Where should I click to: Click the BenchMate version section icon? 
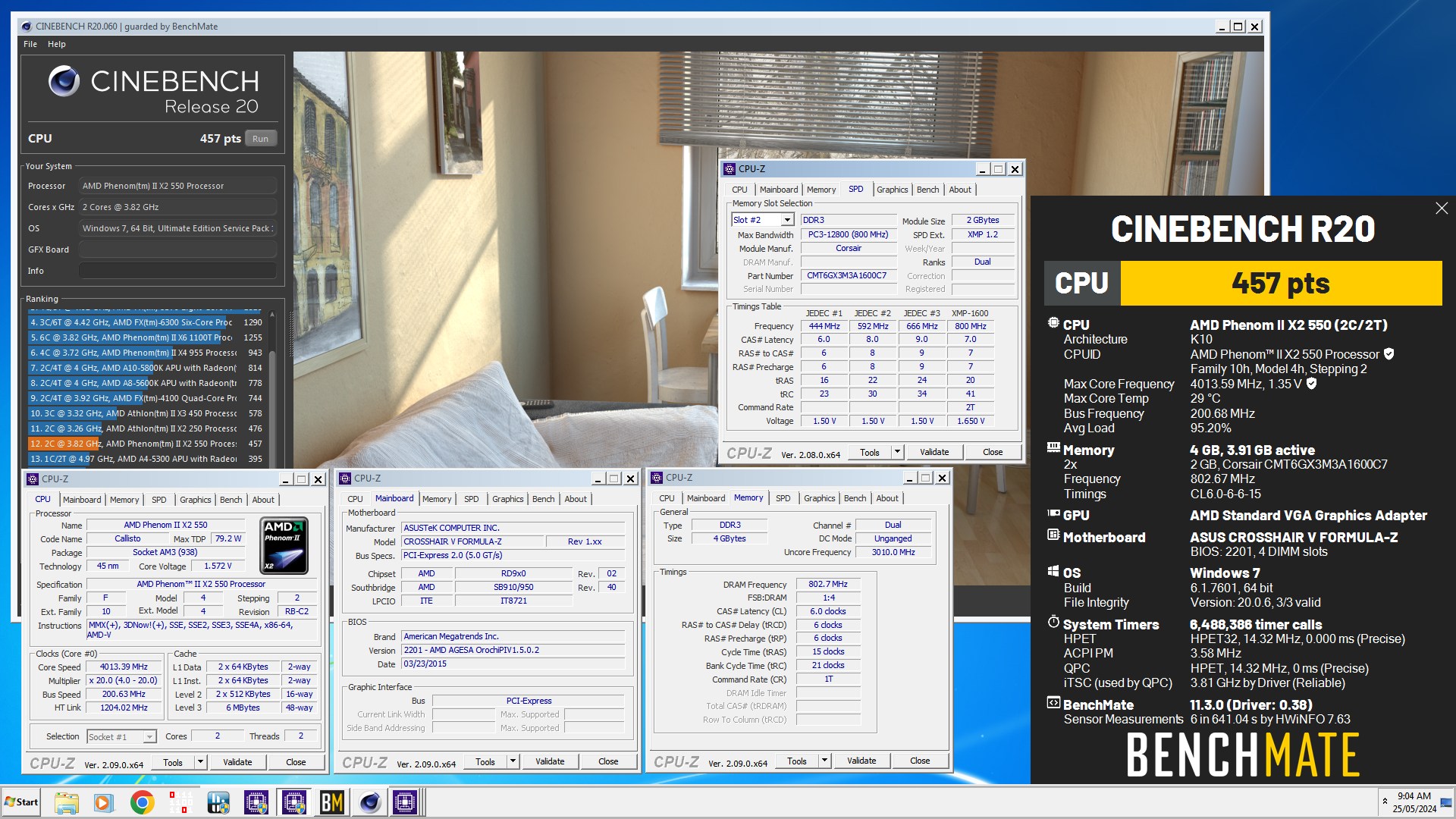point(1053,703)
